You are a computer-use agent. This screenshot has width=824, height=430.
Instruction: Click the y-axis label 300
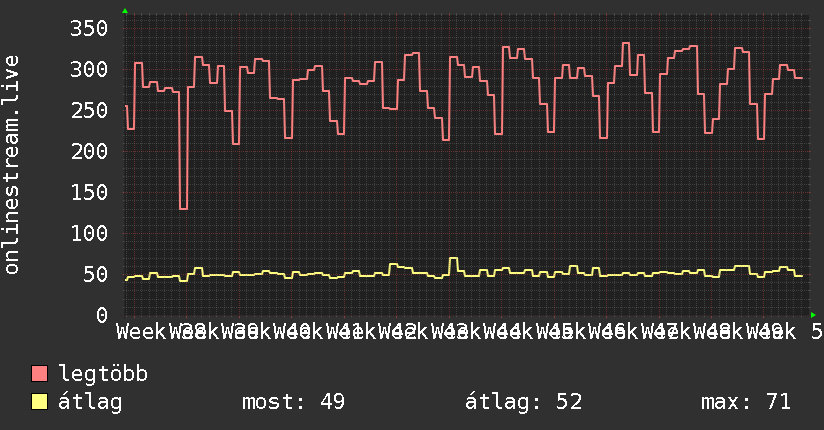89,69
